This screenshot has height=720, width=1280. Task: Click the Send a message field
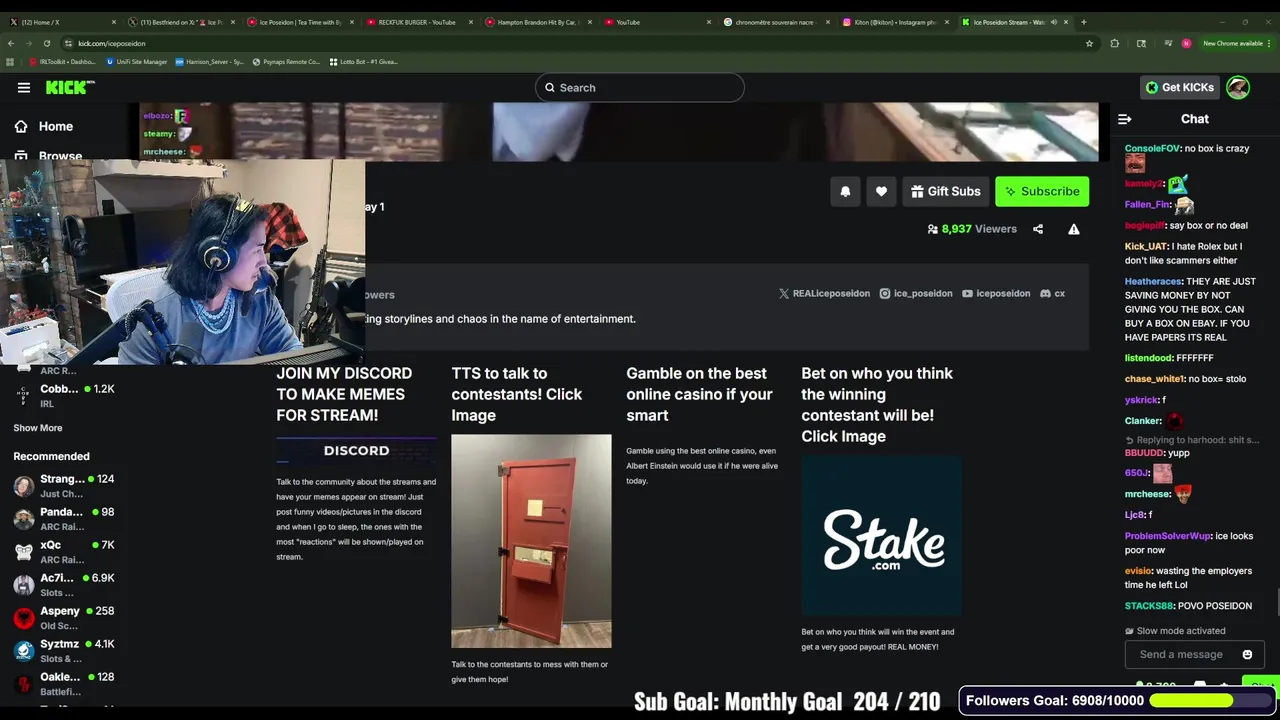1182,655
